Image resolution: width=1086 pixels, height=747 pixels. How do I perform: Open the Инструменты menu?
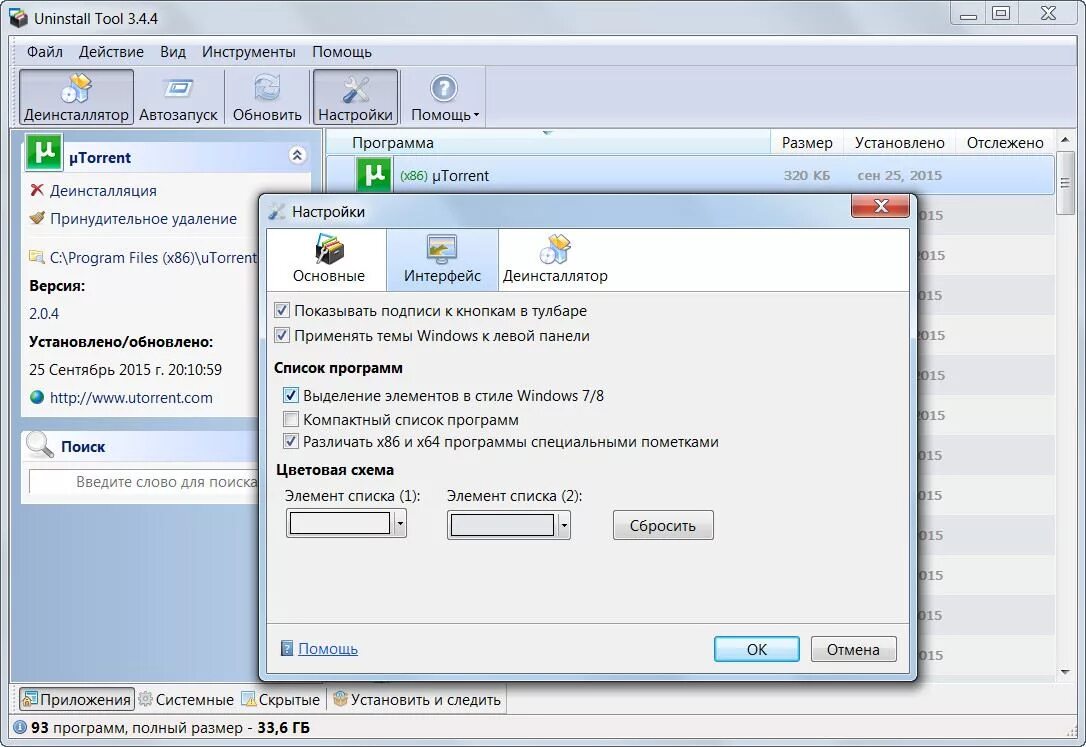click(x=249, y=52)
